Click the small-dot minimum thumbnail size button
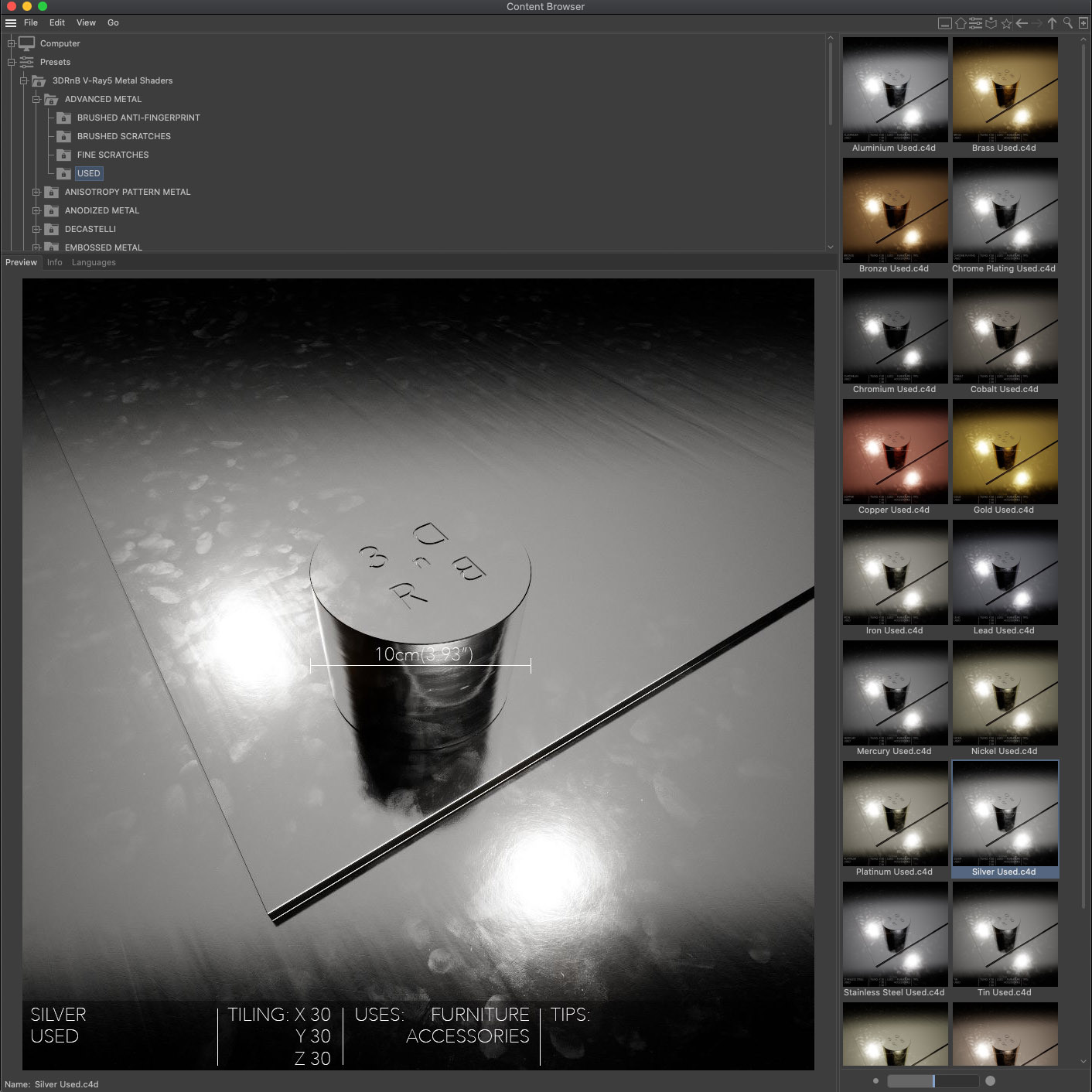Viewport: 1092px width, 1092px height. click(x=875, y=1081)
